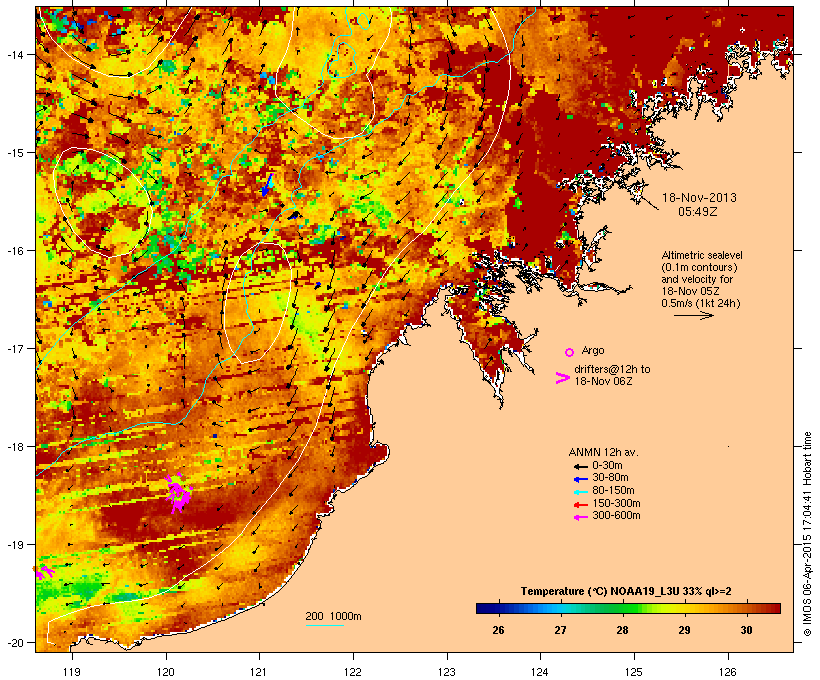Click the 'ANMN 12h av.' heading
The image size is (820, 680).
[603, 452]
